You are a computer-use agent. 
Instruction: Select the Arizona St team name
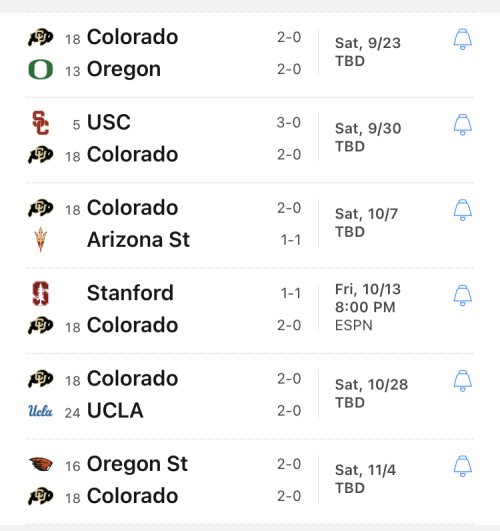tap(138, 240)
